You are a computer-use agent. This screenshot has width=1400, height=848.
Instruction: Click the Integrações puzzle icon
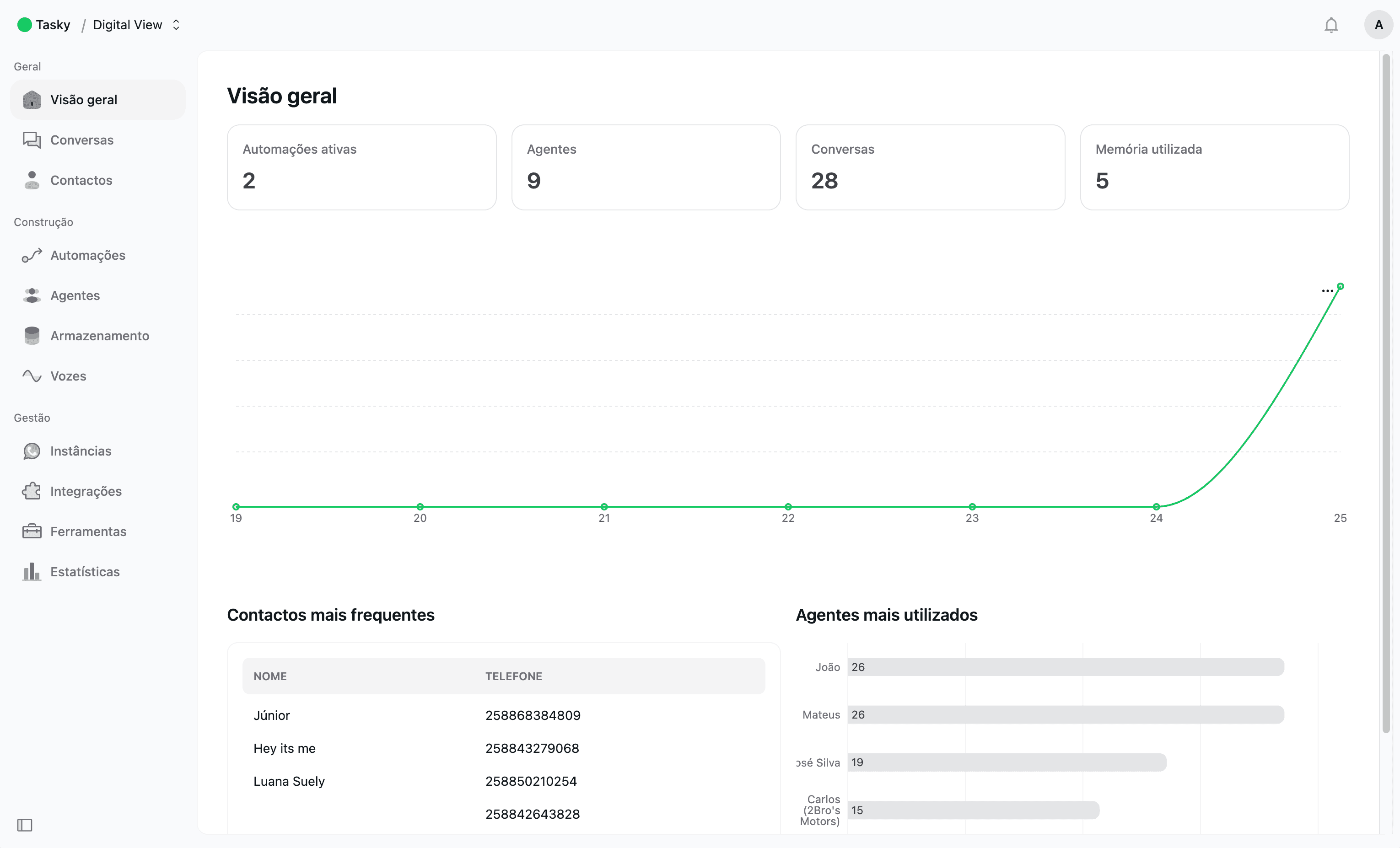tap(32, 491)
